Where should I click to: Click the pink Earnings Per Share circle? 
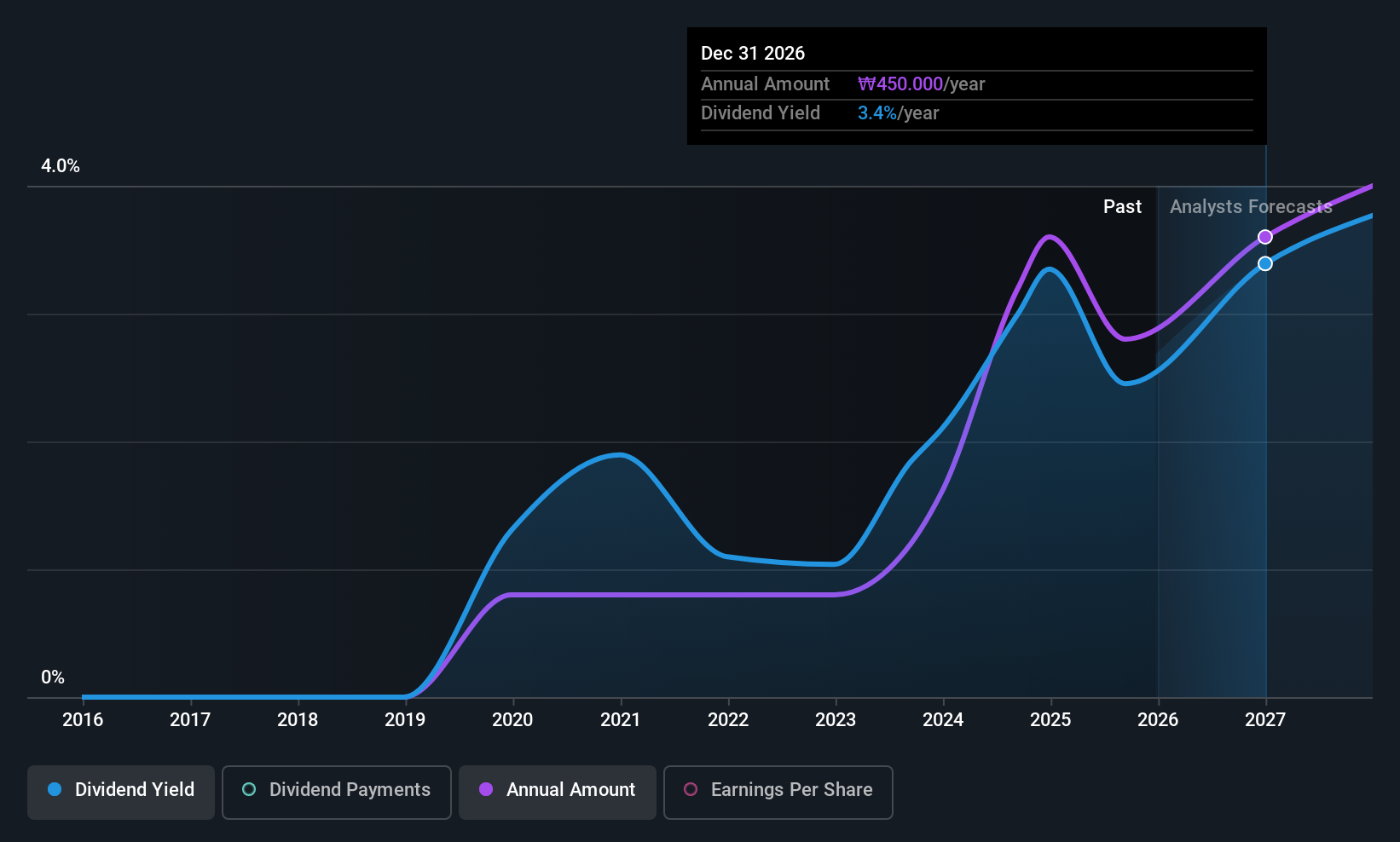pos(691,789)
